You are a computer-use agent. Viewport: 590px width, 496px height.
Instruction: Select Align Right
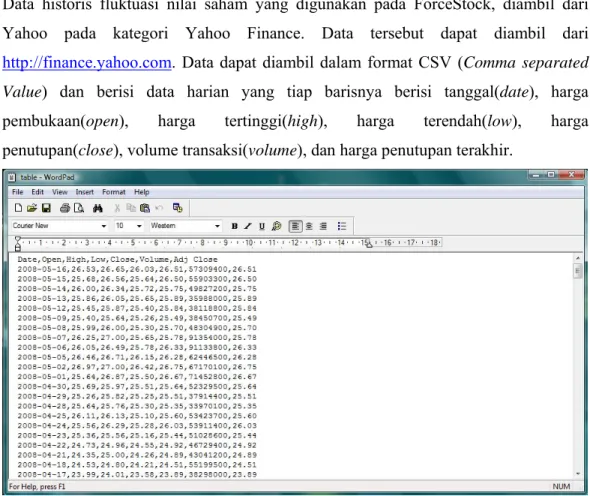click(323, 226)
